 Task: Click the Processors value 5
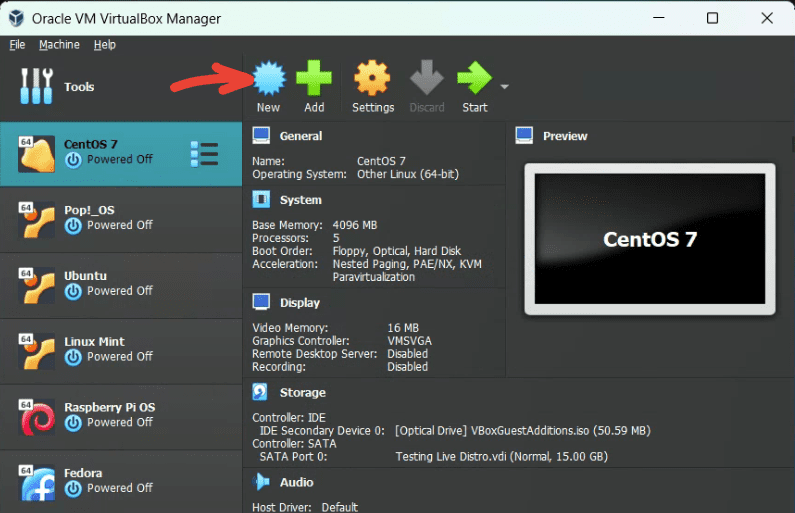tap(336, 238)
